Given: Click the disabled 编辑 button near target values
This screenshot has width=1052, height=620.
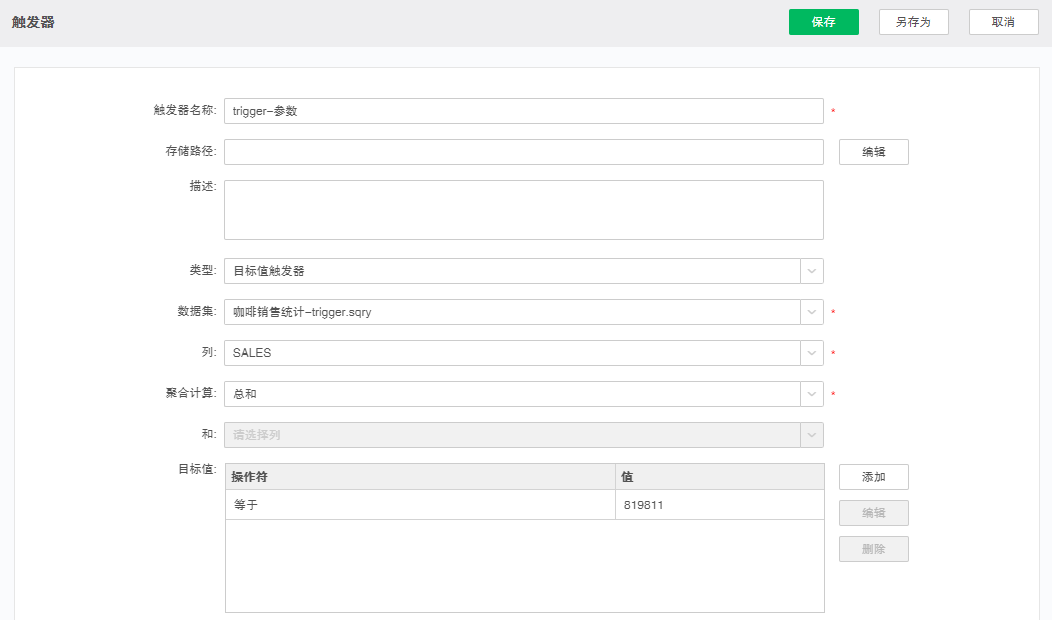Looking at the screenshot, I should pyautogui.click(x=873, y=513).
